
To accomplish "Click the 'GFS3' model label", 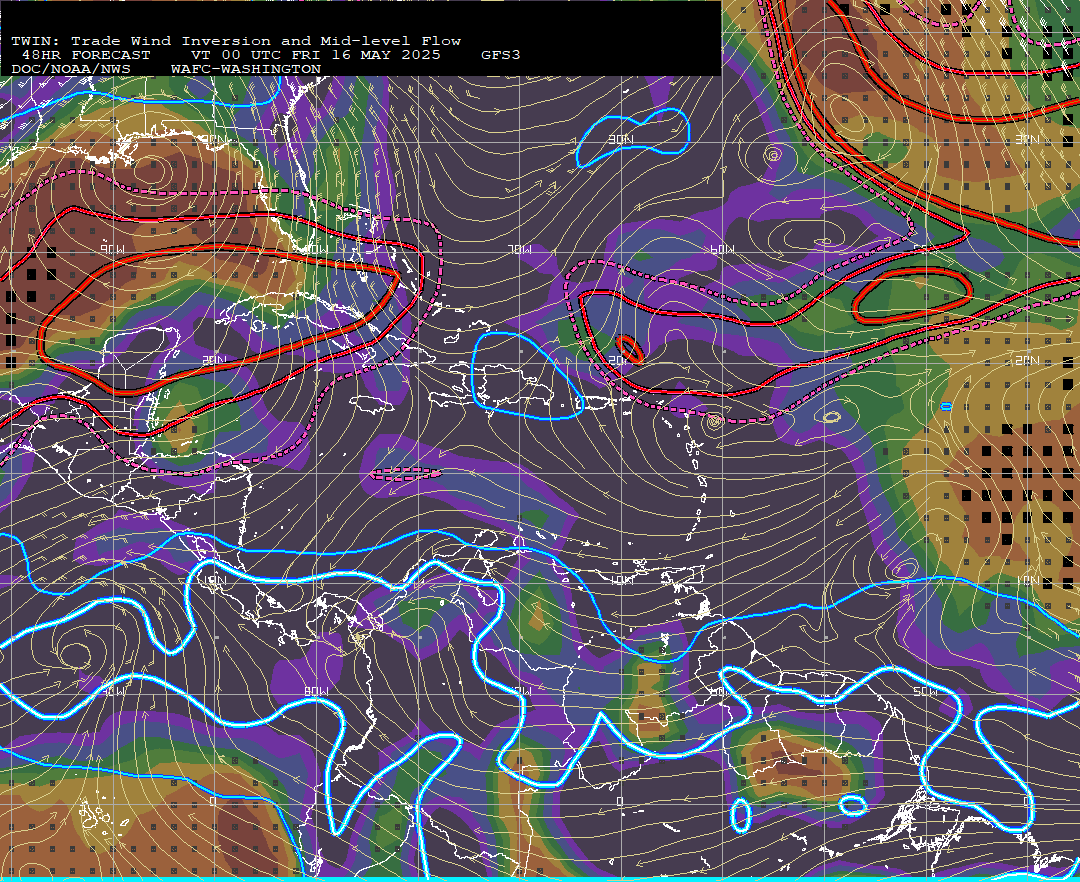I will coord(501,55).
